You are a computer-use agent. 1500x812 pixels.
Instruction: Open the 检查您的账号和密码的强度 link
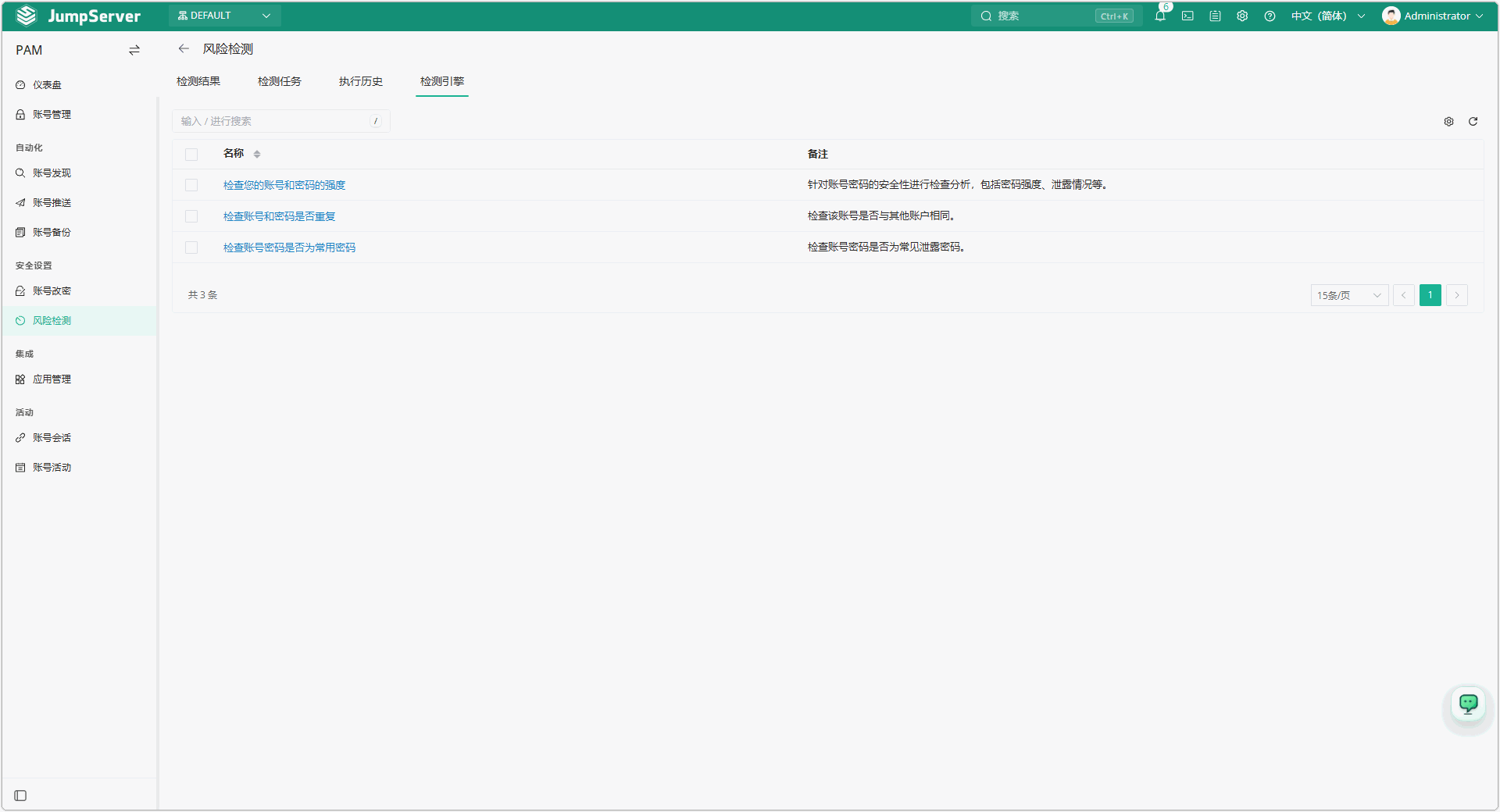(284, 185)
